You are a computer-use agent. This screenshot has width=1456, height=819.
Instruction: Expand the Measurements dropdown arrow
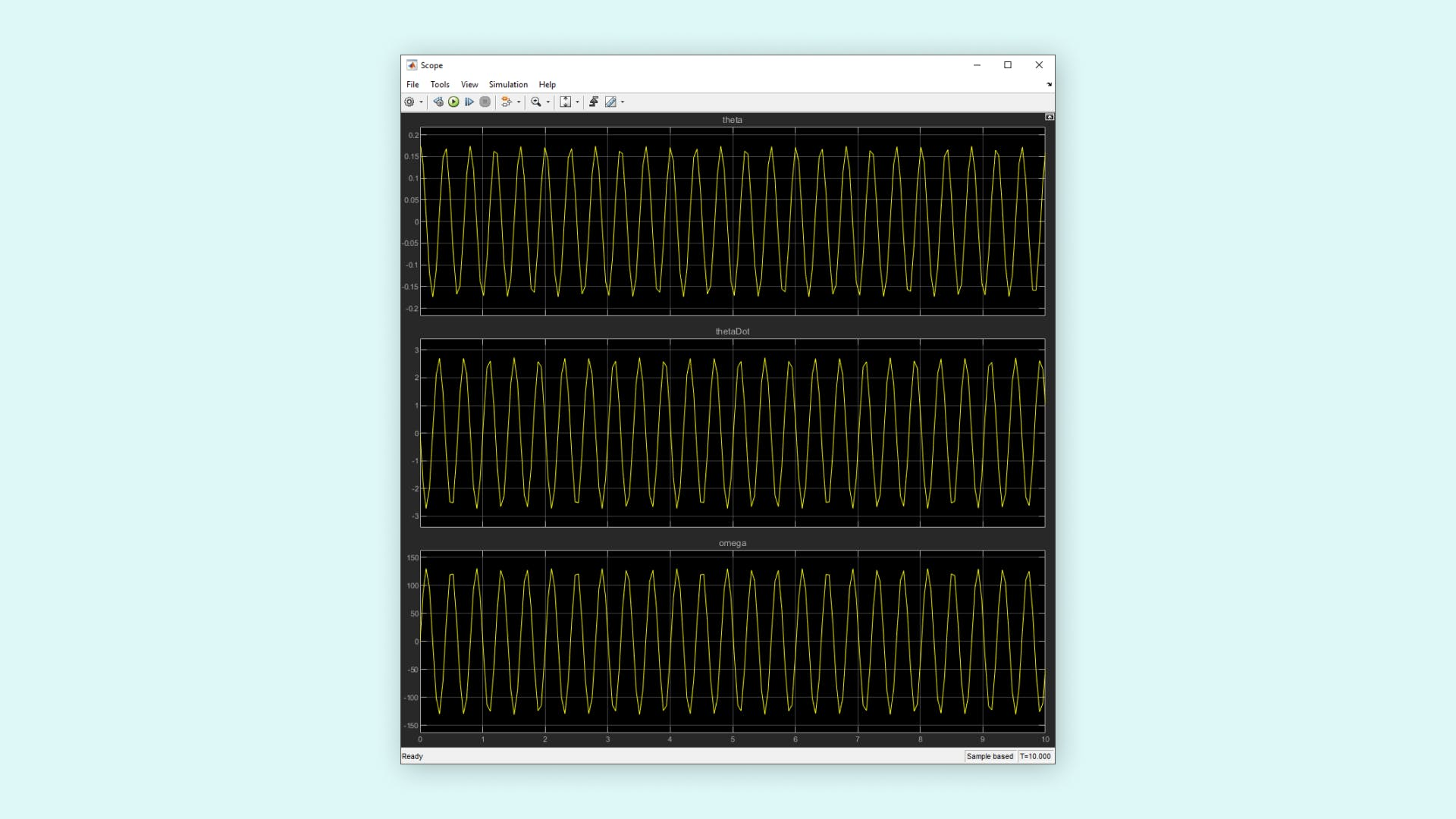coord(623,102)
